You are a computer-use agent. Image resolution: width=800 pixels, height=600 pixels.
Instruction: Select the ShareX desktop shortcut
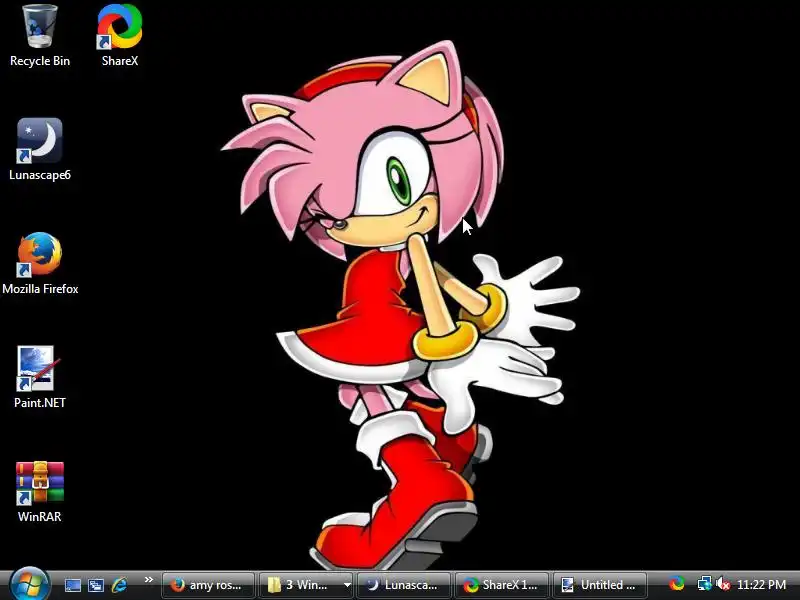click(120, 35)
